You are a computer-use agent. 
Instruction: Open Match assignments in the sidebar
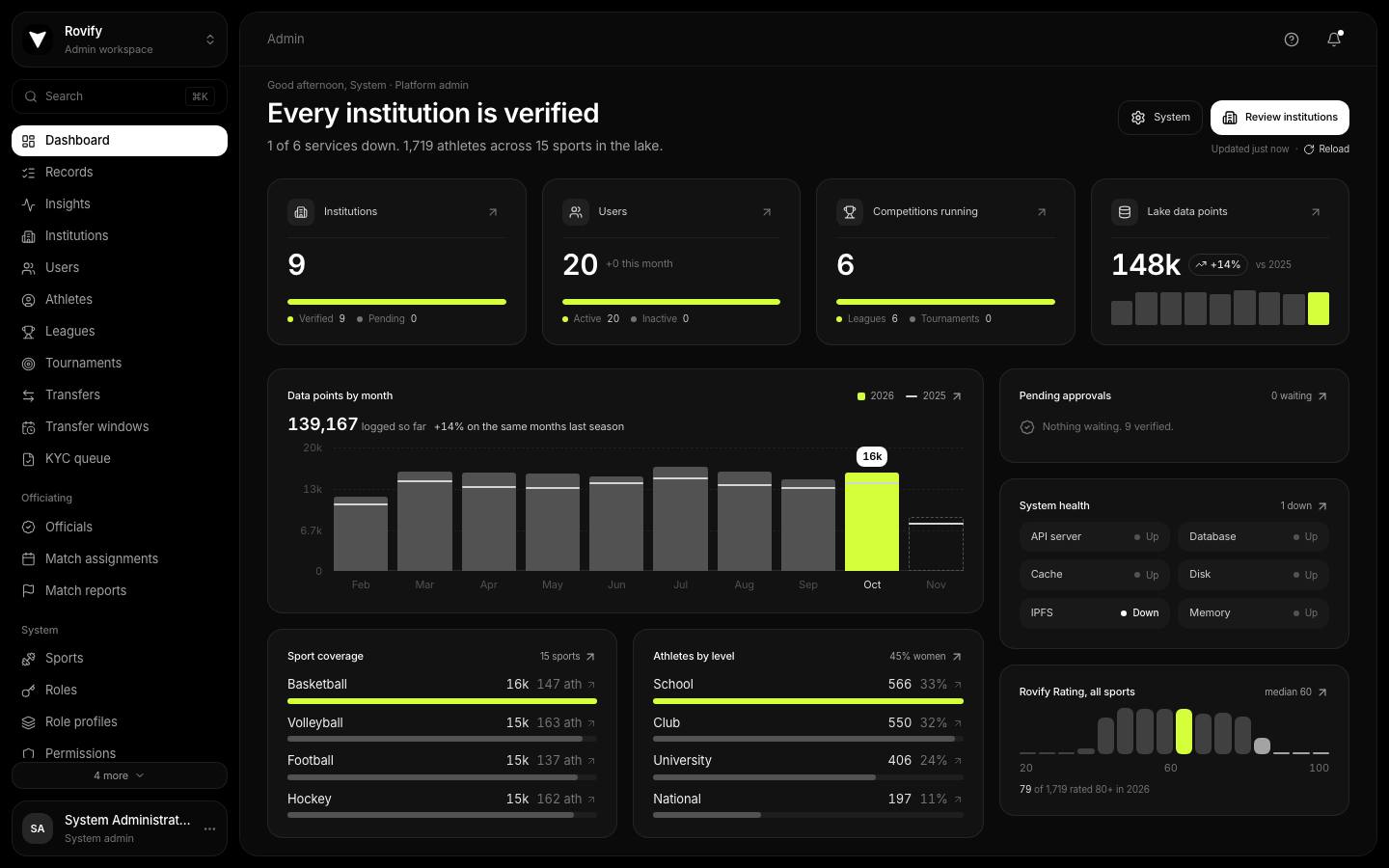120,559
